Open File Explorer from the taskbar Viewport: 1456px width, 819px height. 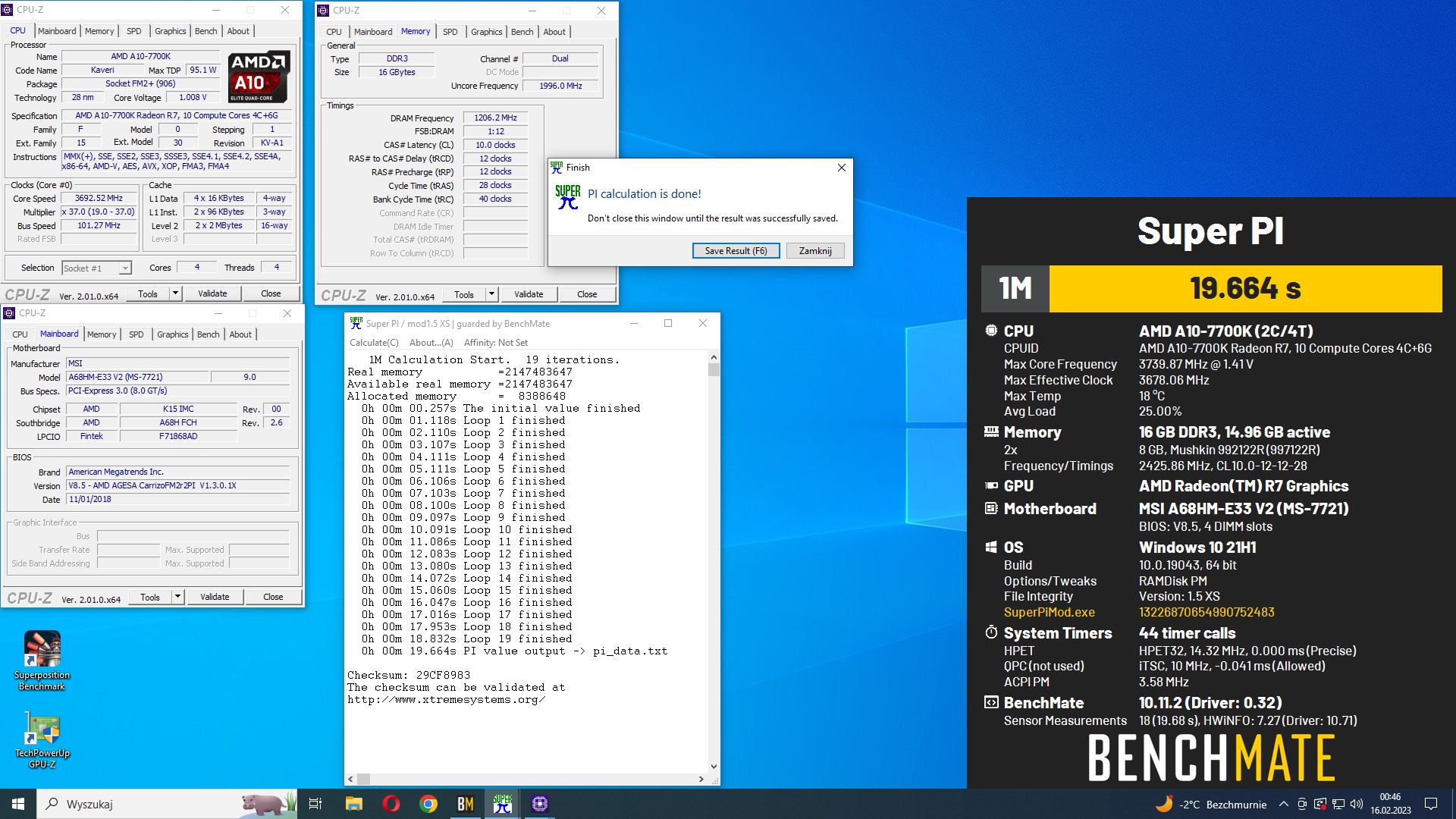353,804
